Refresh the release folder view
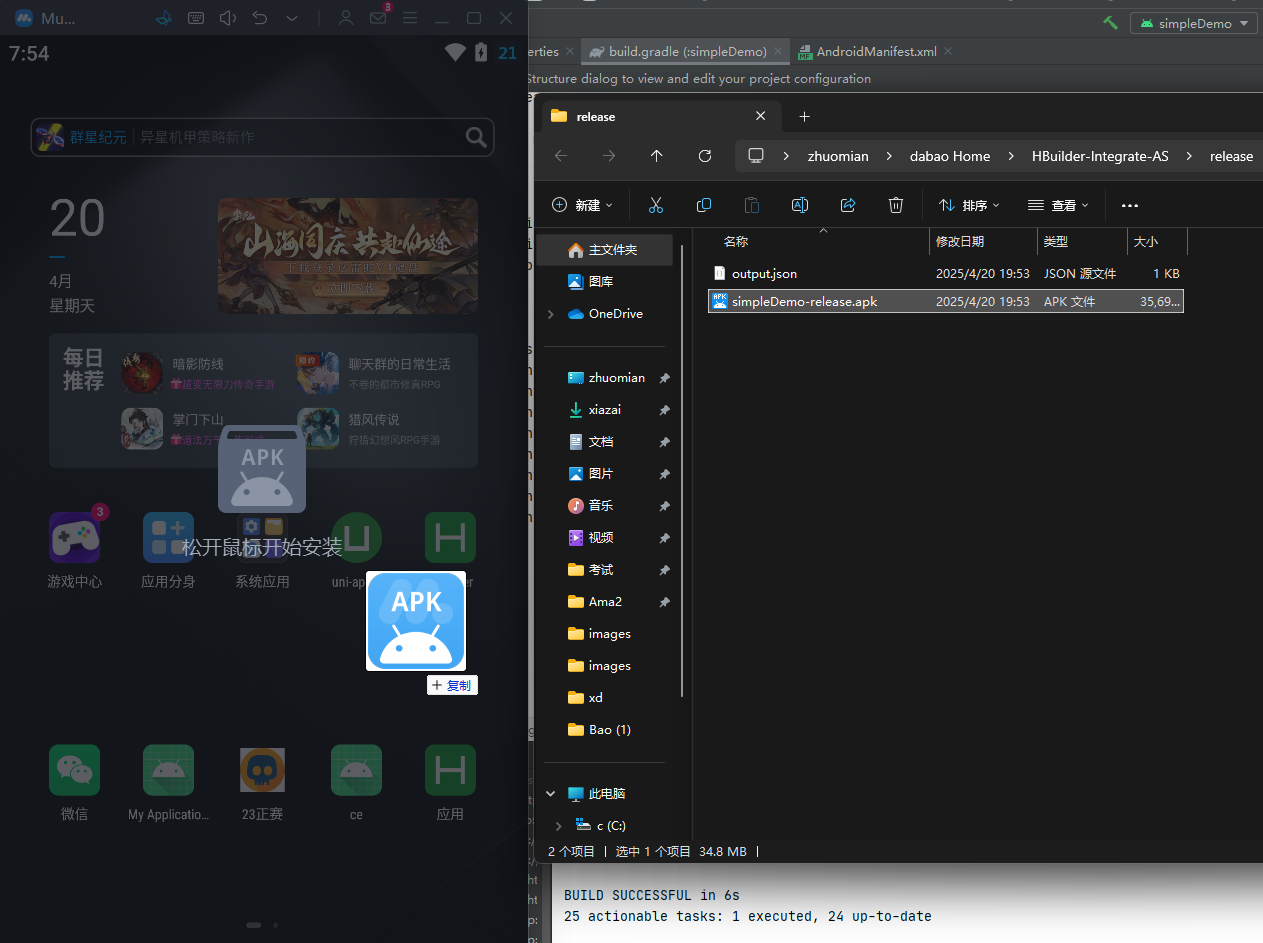 coord(705,156)
